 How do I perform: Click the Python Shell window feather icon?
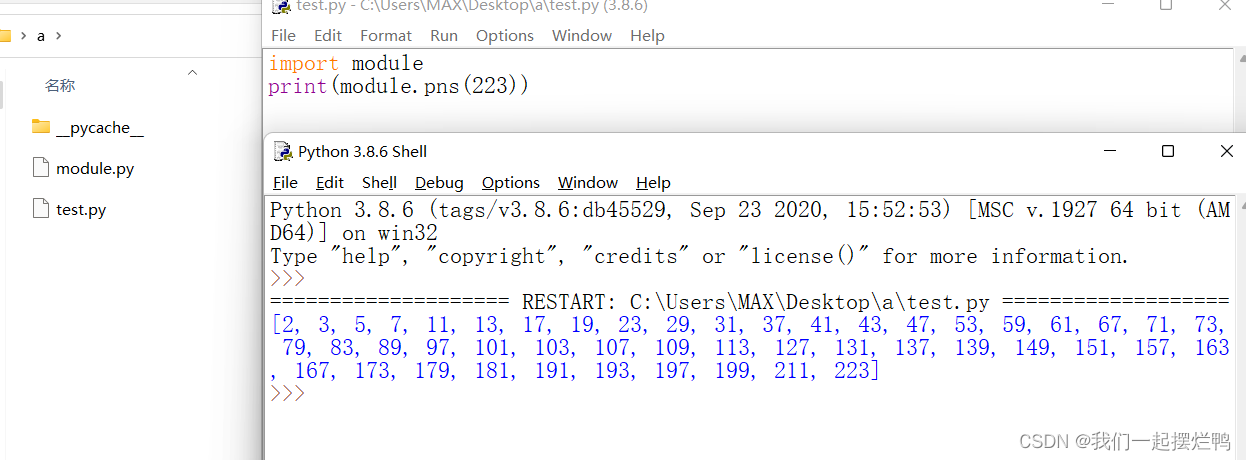click(283, 152)
